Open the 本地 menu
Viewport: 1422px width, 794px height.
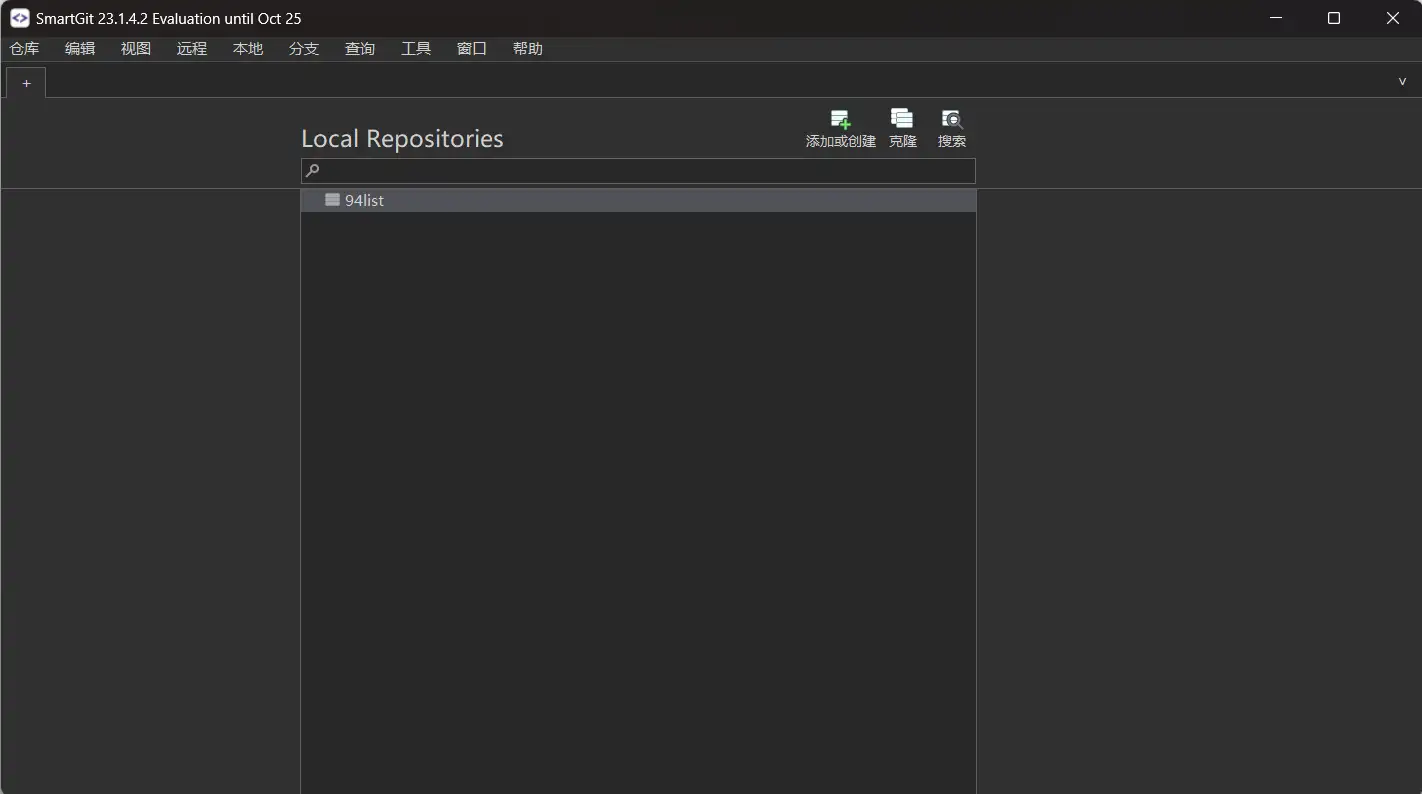pyautogui.click(x=248, y=49)
